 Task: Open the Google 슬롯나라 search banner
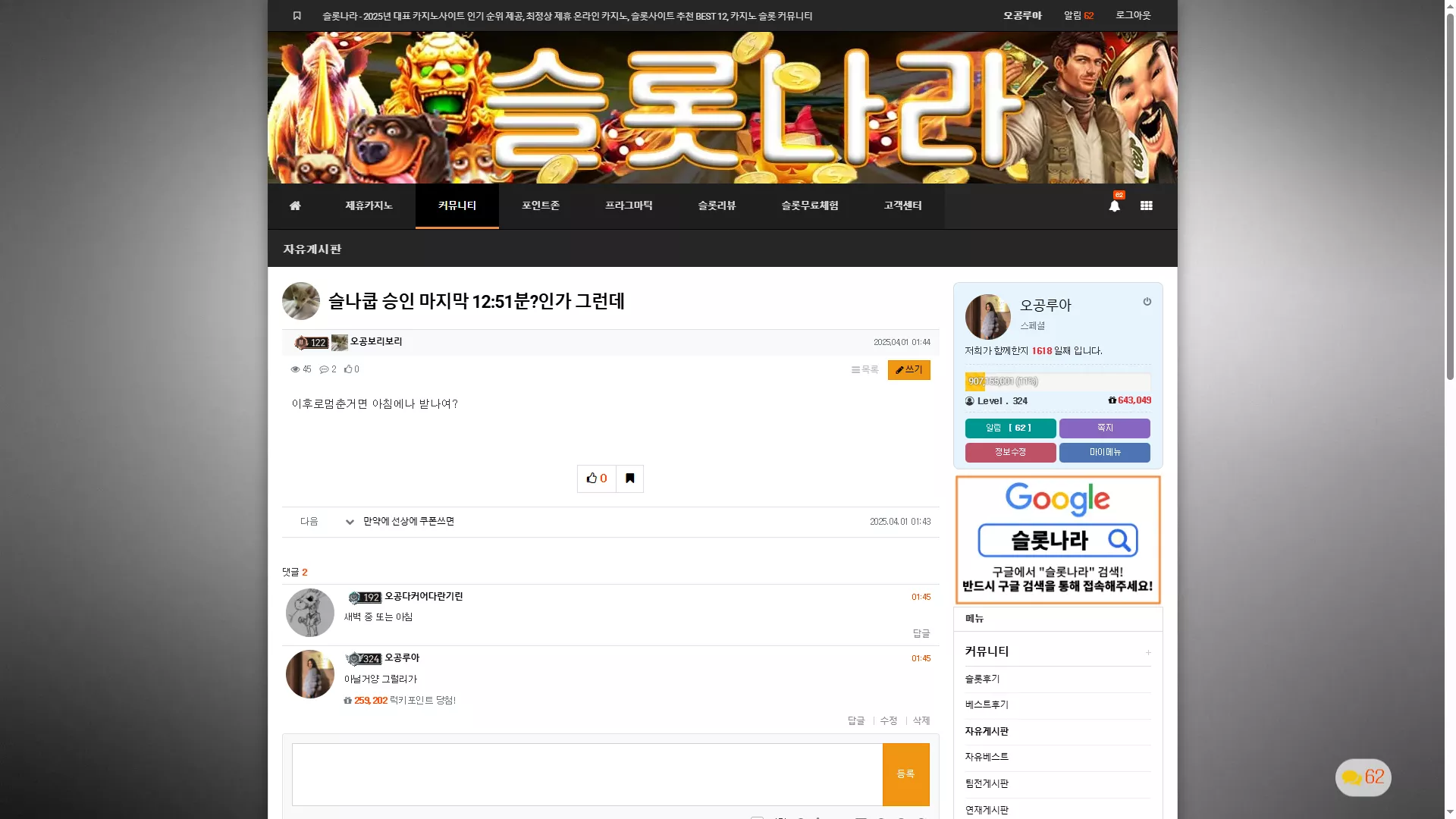click(1058, 540)
